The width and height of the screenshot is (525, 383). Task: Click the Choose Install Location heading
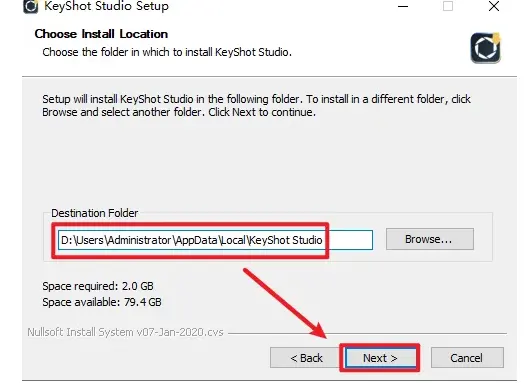pos(101,34)
